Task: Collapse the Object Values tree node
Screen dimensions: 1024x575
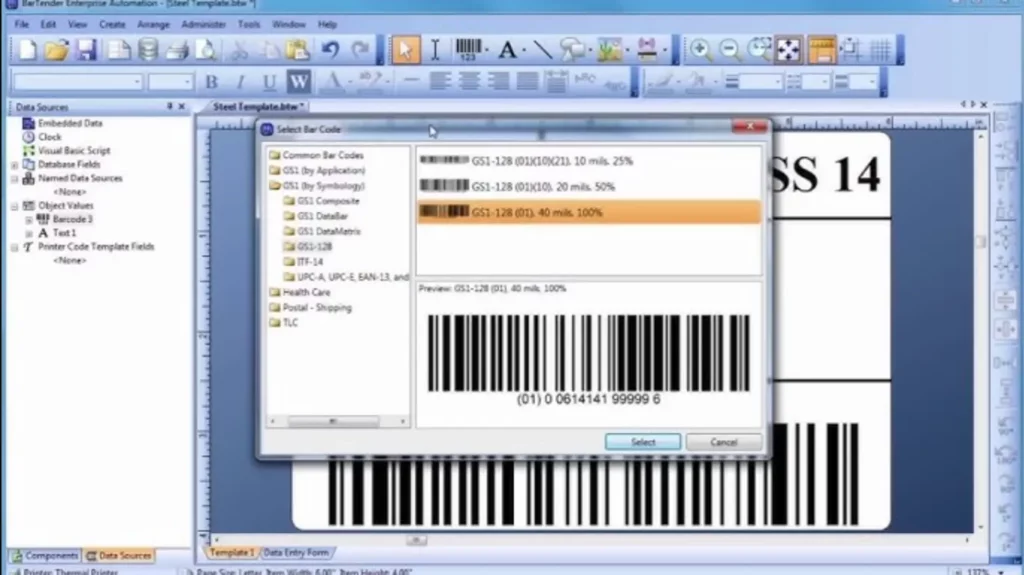Action: [14, 206]
